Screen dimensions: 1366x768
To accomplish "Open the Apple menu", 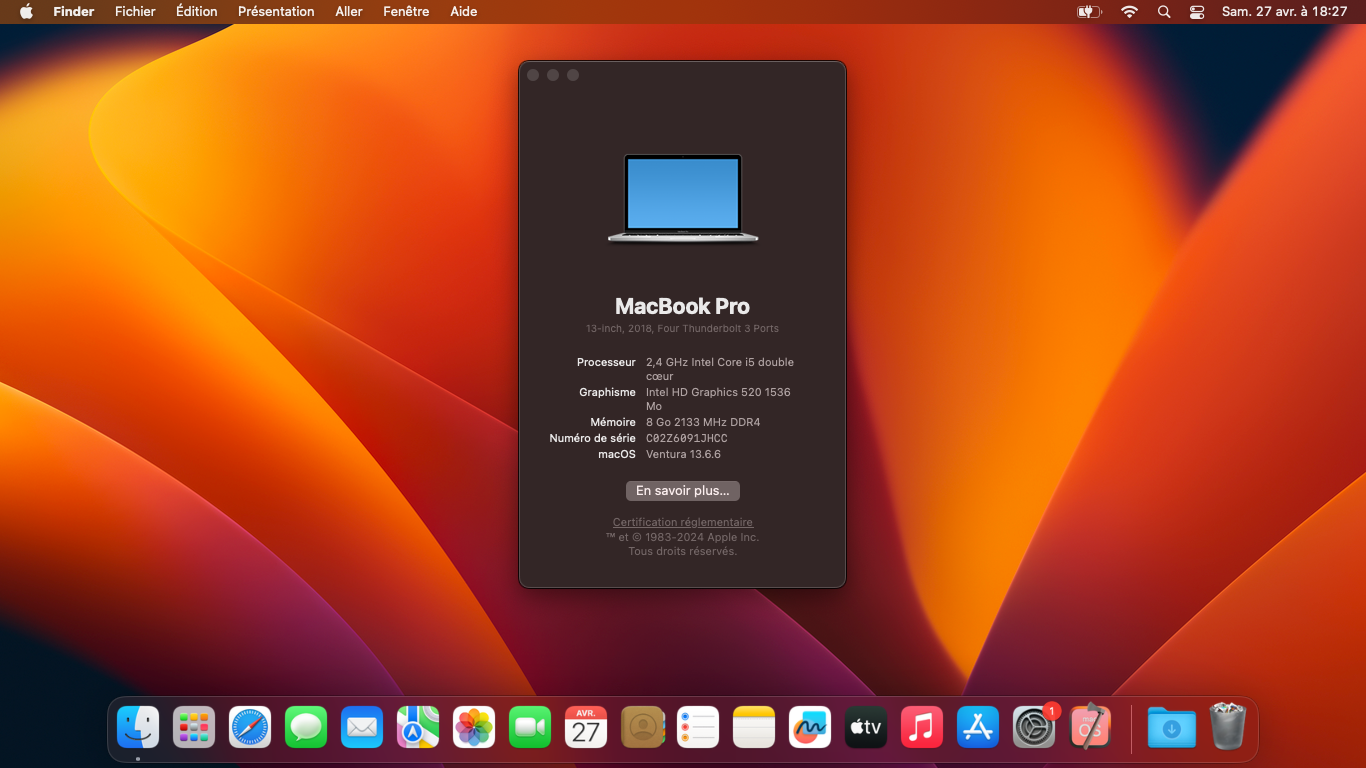I will [x=26, y=12].
